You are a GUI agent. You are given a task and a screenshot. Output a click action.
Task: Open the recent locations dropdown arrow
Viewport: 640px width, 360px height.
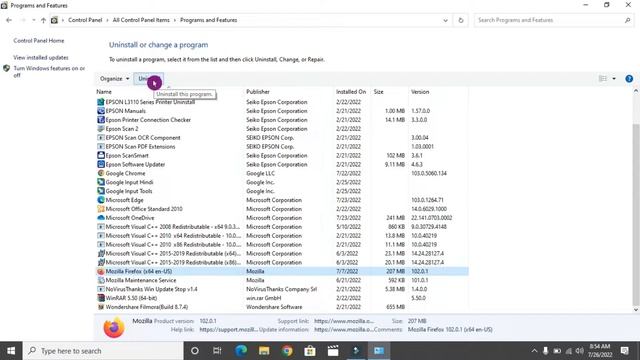pos(33,20)
